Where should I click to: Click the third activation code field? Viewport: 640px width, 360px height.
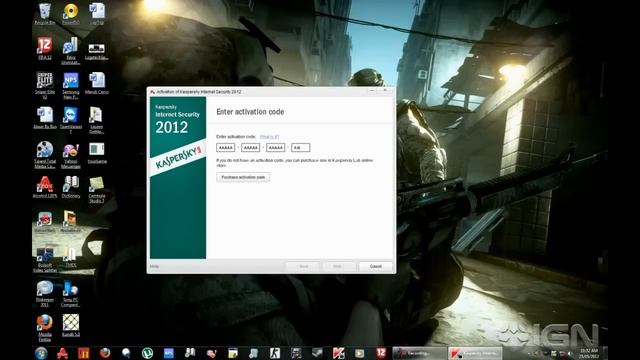[276, 147]
